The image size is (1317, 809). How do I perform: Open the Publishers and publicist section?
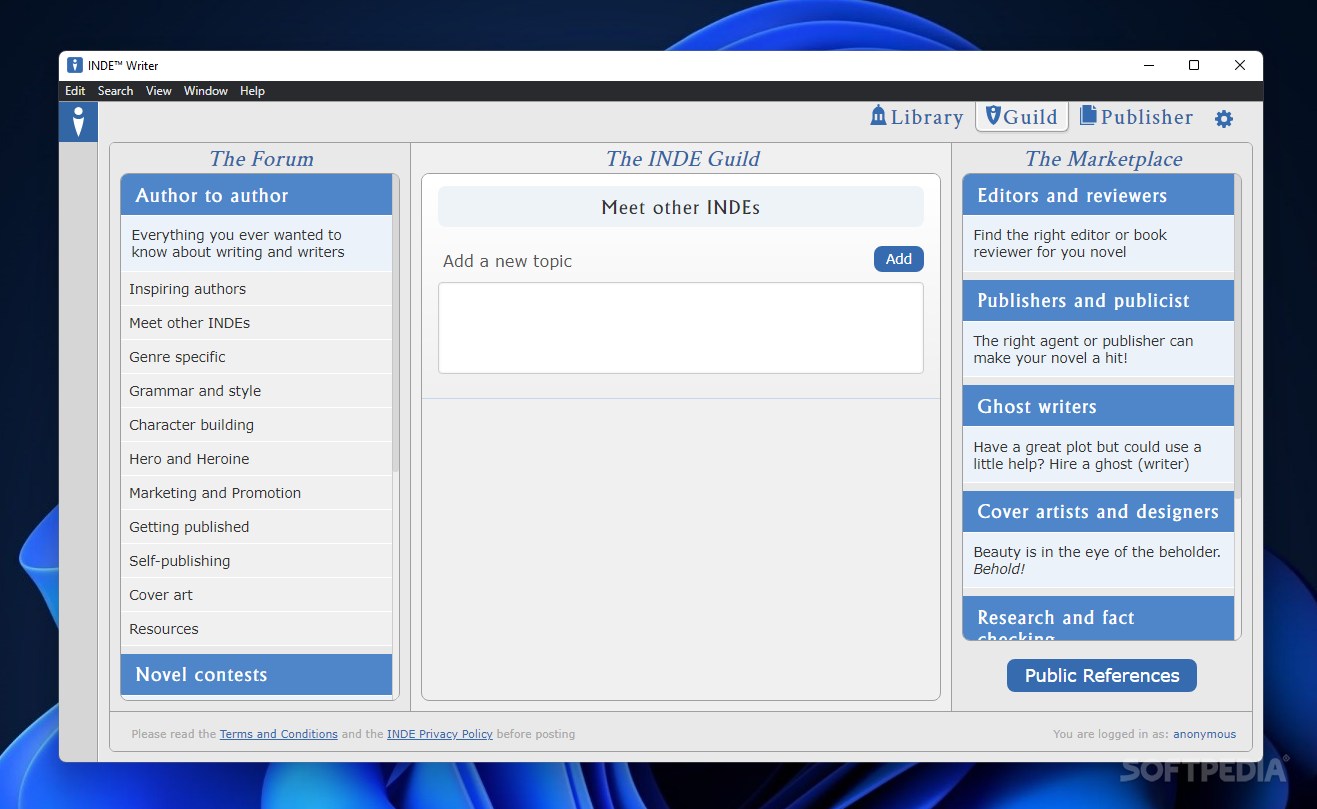(x=1098, y=301)
